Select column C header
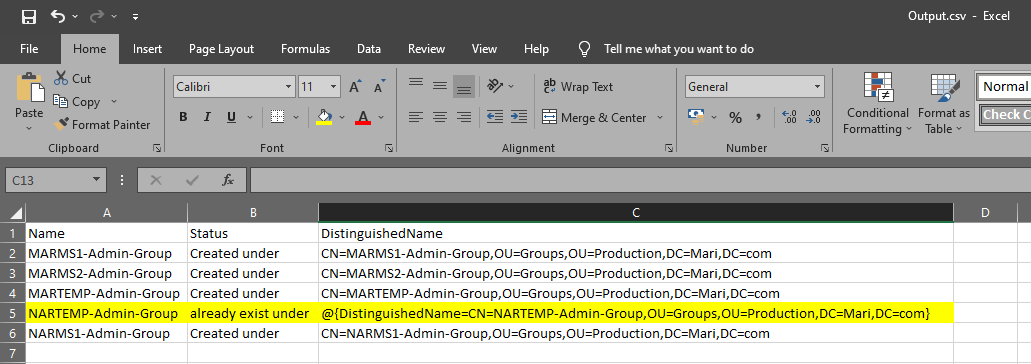This screenshot has width=1031, height=364. 635,212
